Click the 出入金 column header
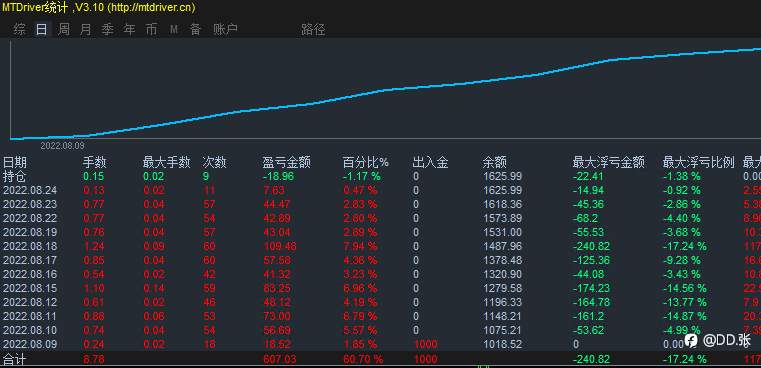The width and height of the screenshot is (761, 368). point(430,162)
